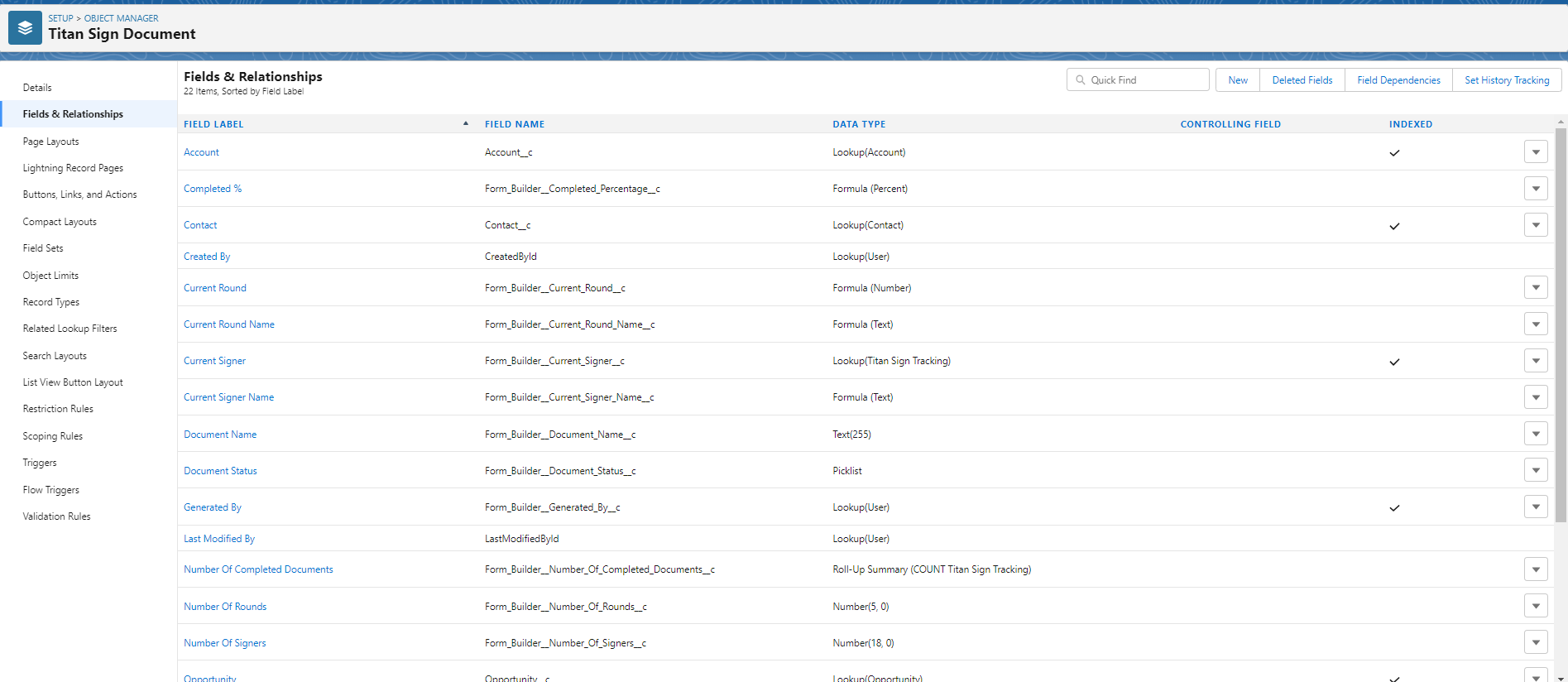Screen dimensions: 1568x682
Task: Go to Page Layouts
Action: 51,142
